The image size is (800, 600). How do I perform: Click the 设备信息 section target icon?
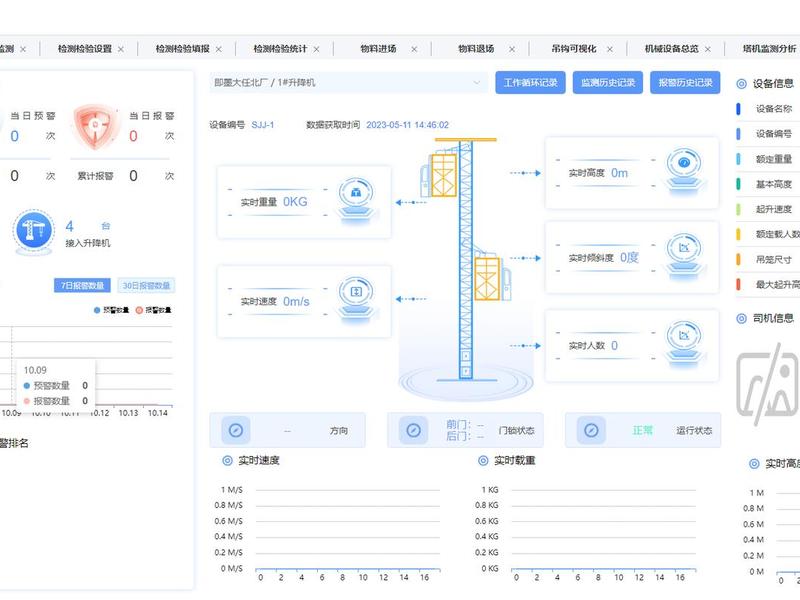741,84
